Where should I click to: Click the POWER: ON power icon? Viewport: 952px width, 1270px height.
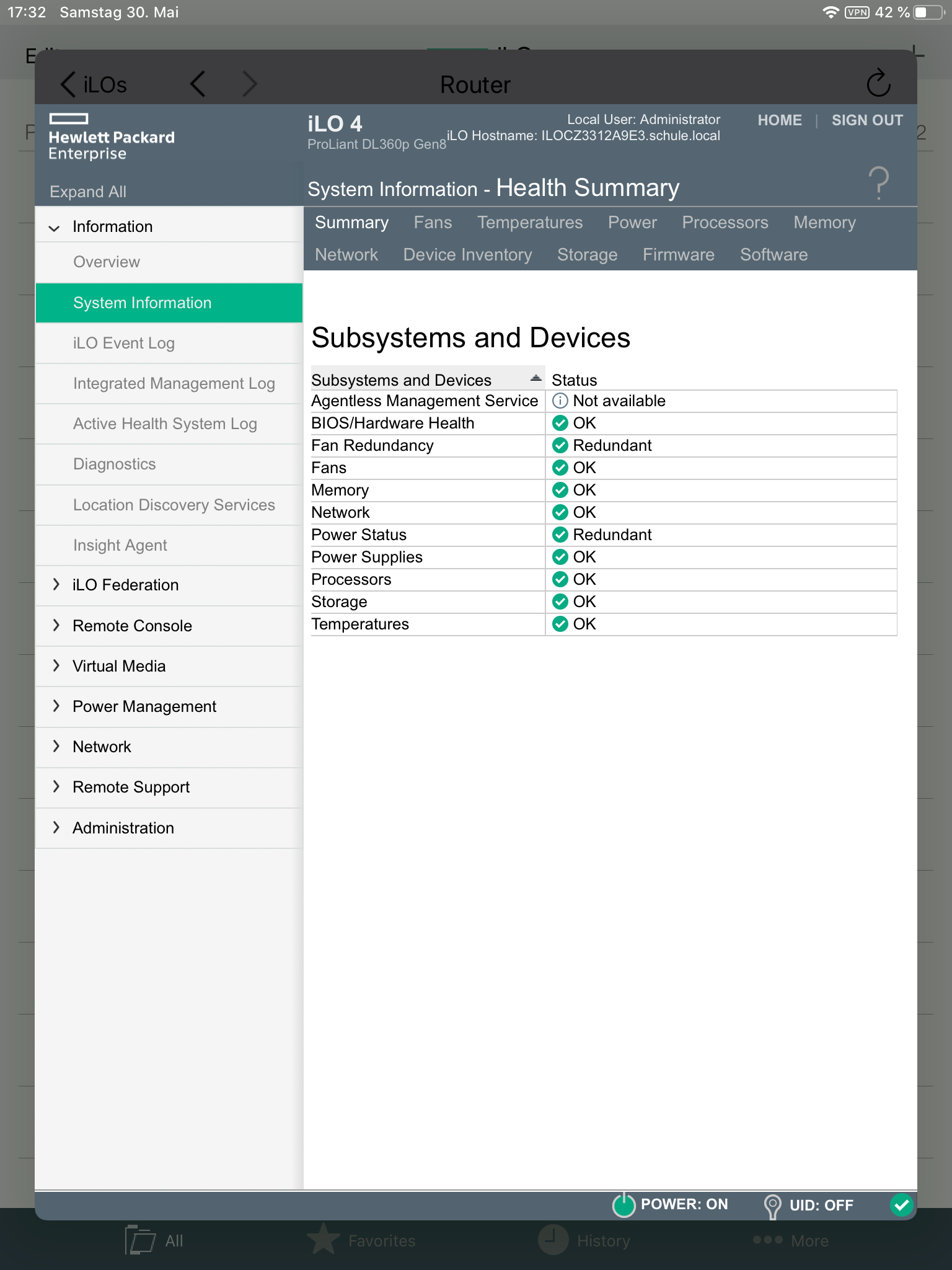[624, 1205]
